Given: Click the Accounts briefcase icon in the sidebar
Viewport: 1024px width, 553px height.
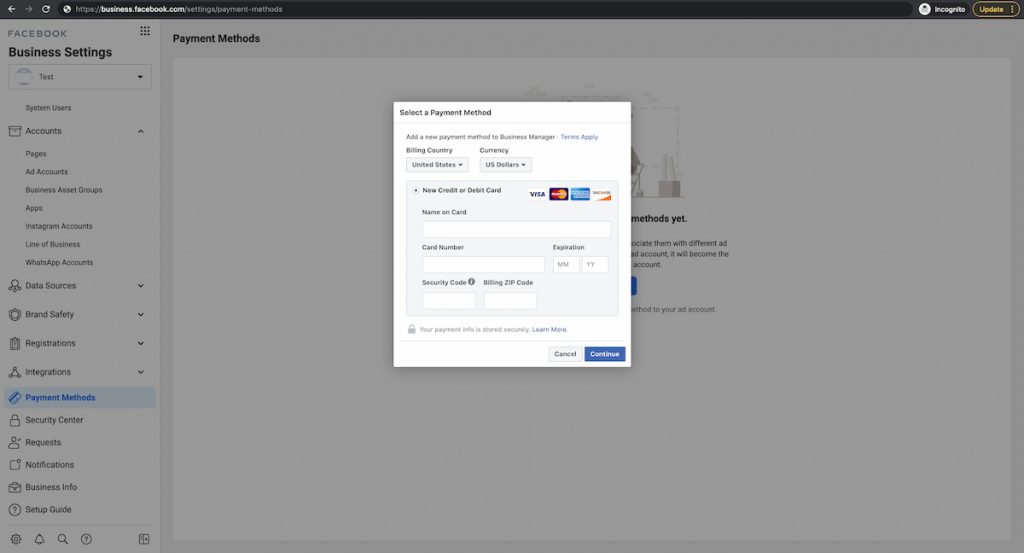Looking at the screenshot, I should [x=14, y=131].
